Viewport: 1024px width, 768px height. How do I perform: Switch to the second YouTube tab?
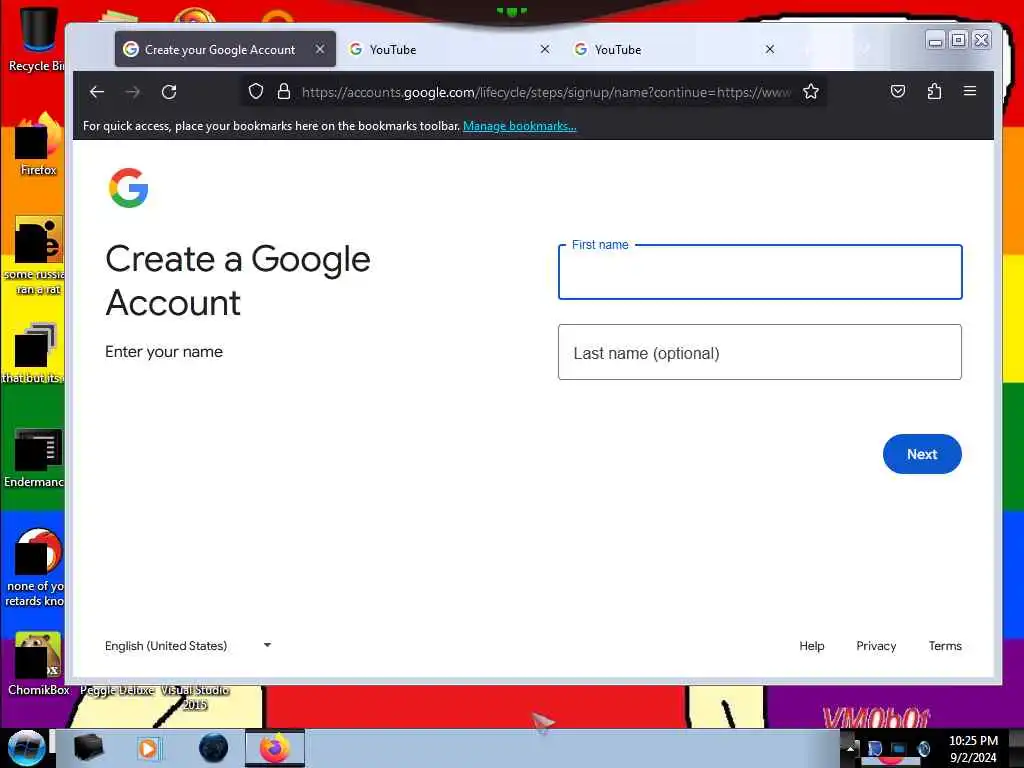pyautogui.click(x=675, y=49)
